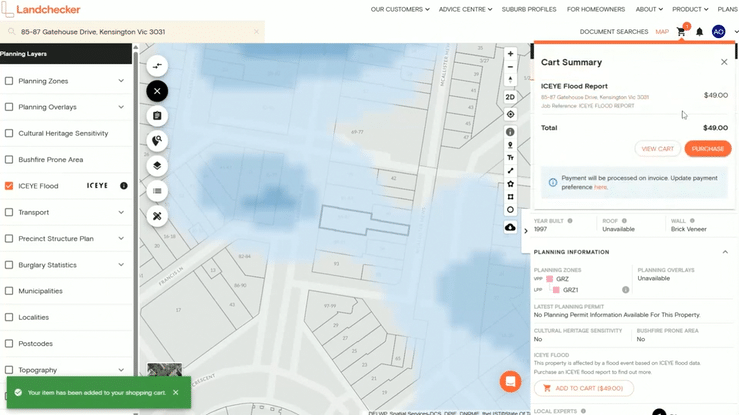Open Our Customers dropdown menu
Image resolution: width=739 pixels, height=415 pixels.
point(400,9)
